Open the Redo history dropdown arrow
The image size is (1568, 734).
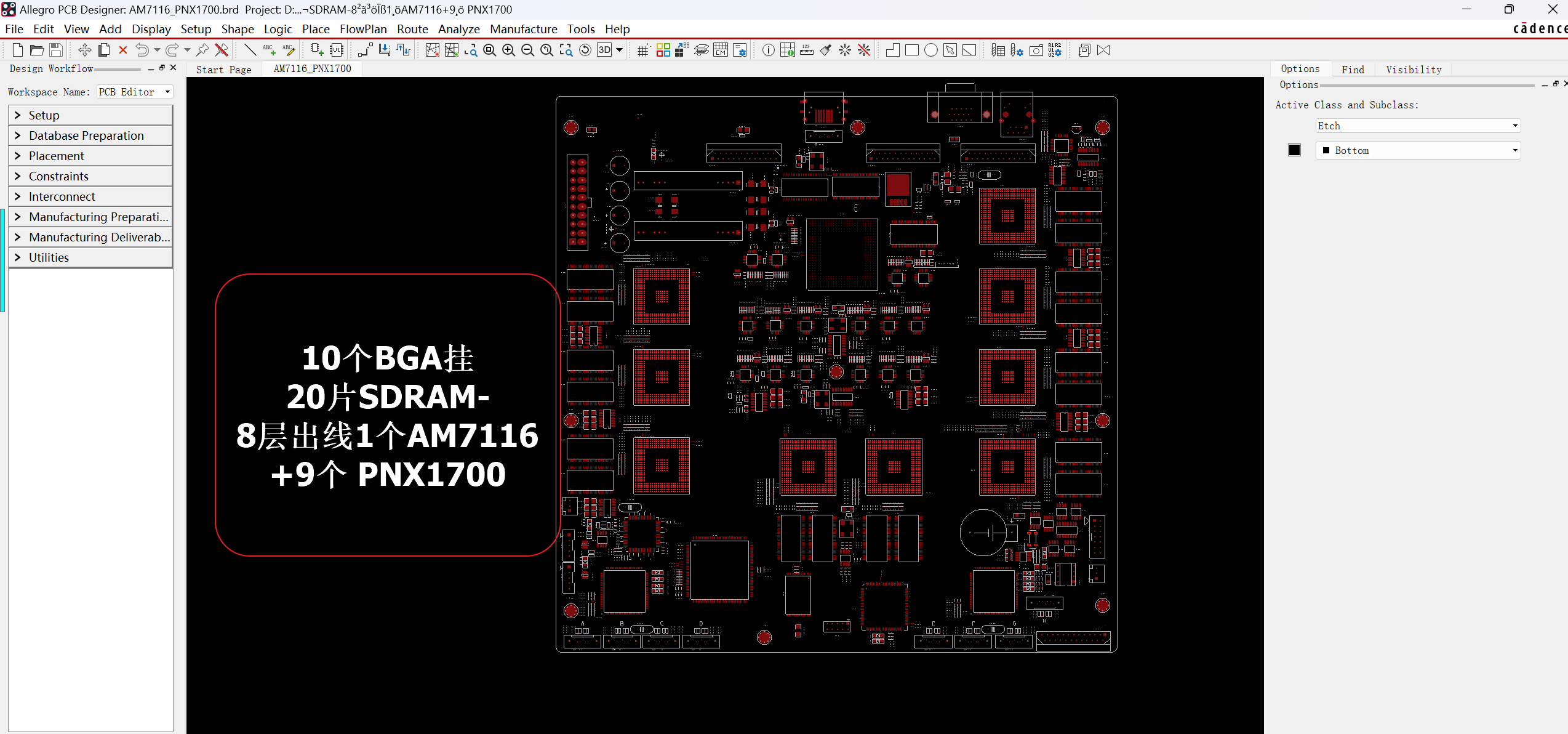pos(187,50)
